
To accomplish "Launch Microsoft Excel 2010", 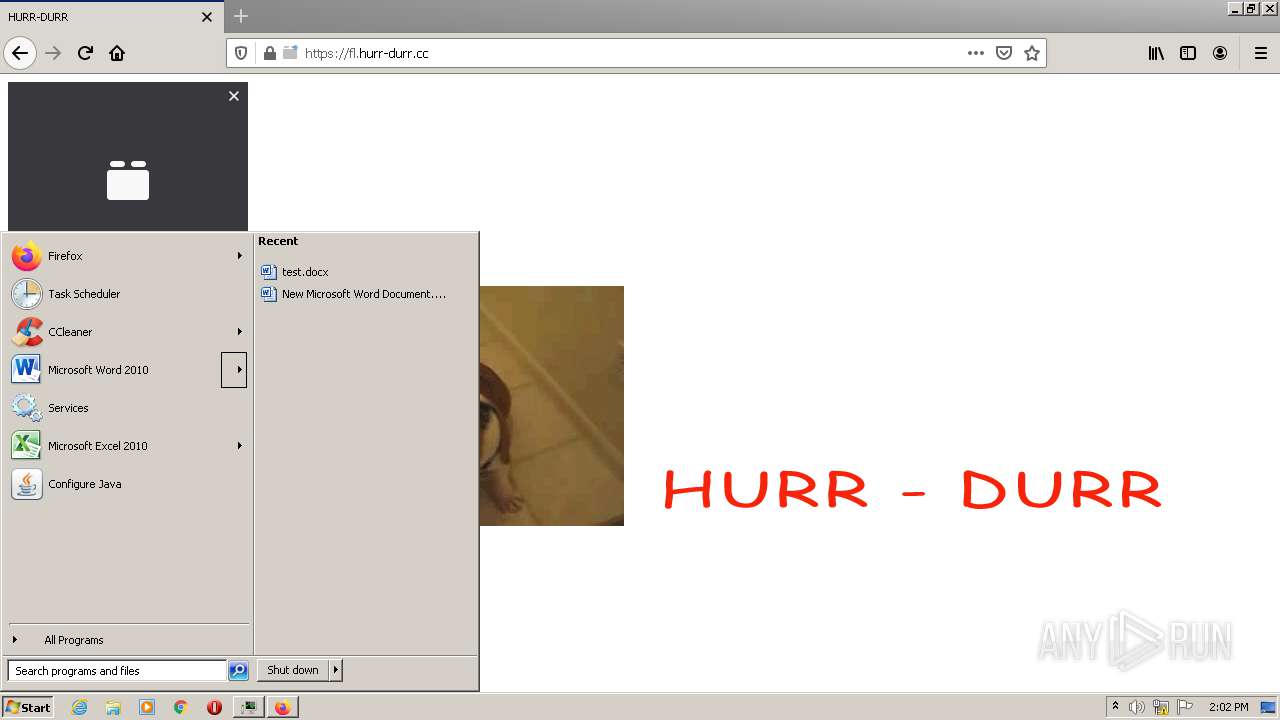I will coord(116,446).
